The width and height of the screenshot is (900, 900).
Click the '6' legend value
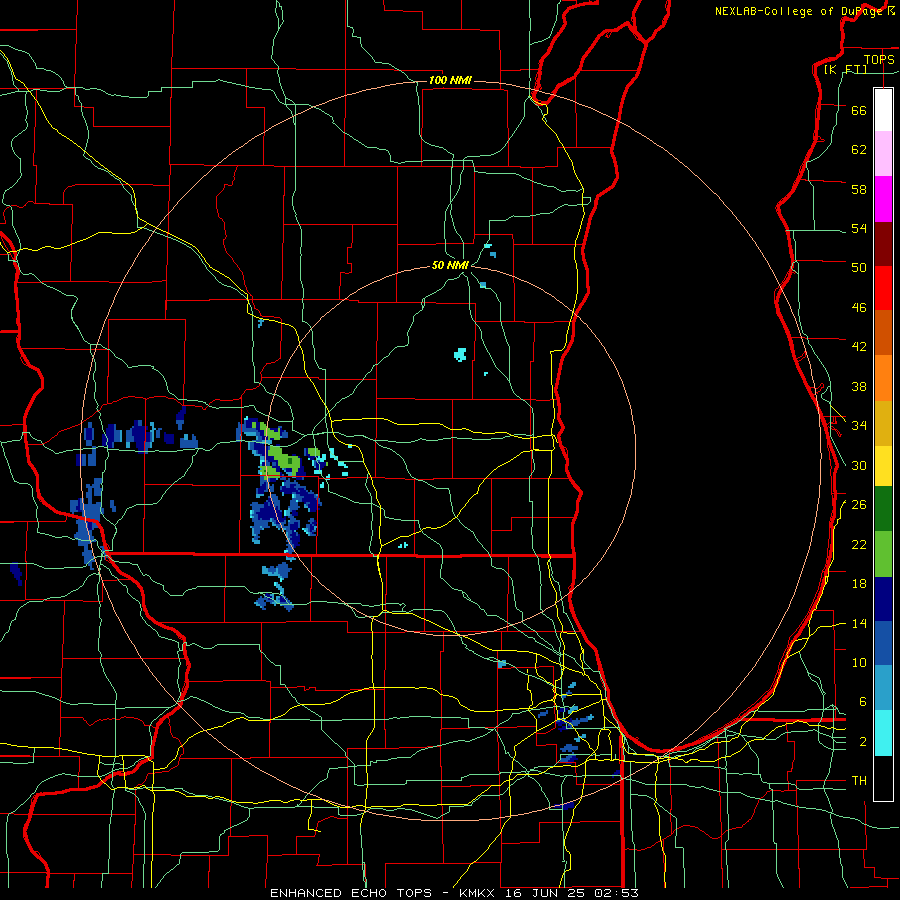click(x=863, y=702)
